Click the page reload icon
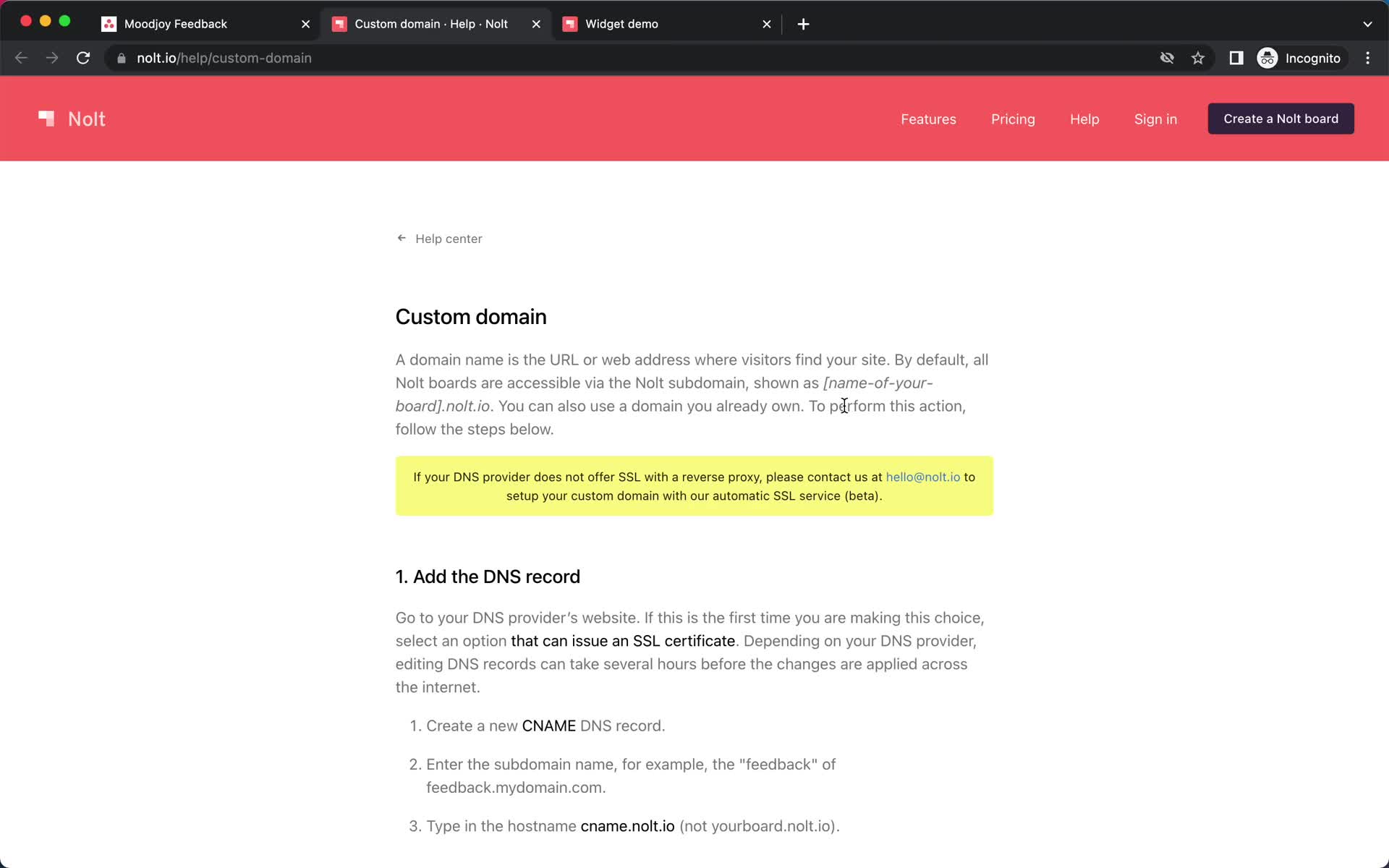 [85, 58]
